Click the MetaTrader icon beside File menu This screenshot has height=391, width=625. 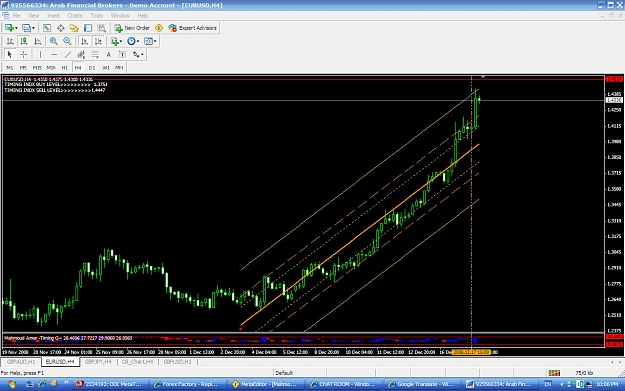tap(6, 16)
